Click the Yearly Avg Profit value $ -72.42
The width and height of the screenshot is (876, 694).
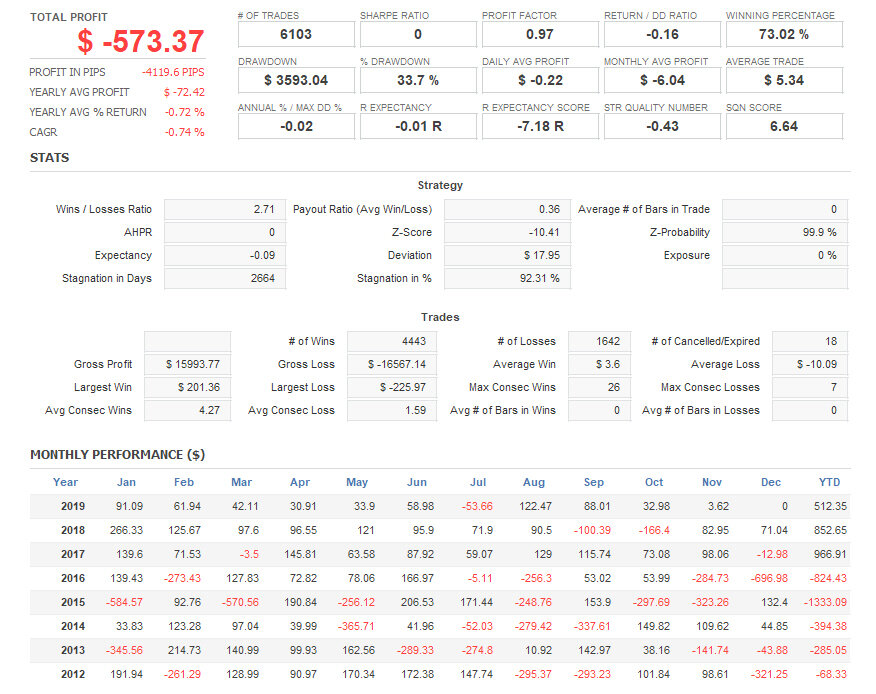(184, 92)
